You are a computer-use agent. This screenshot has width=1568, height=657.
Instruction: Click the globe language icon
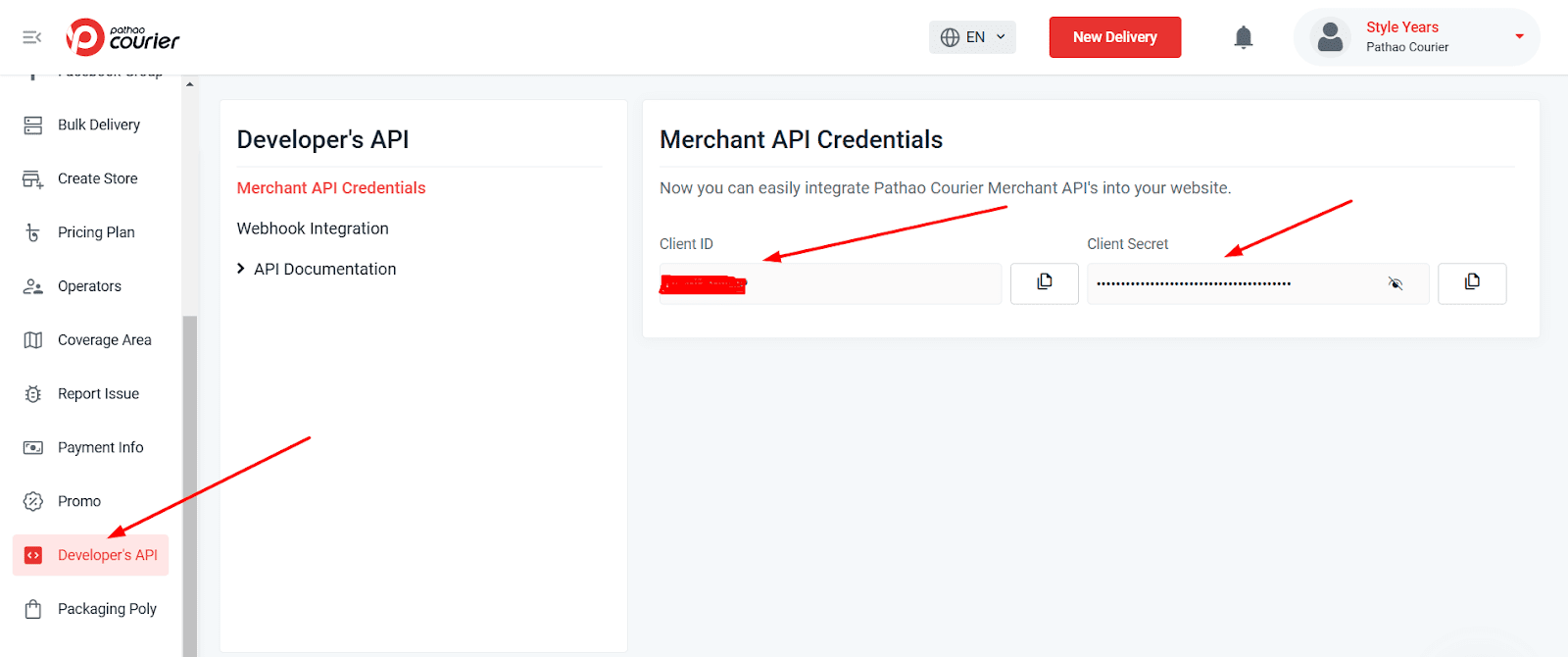(x=950, y=37)
